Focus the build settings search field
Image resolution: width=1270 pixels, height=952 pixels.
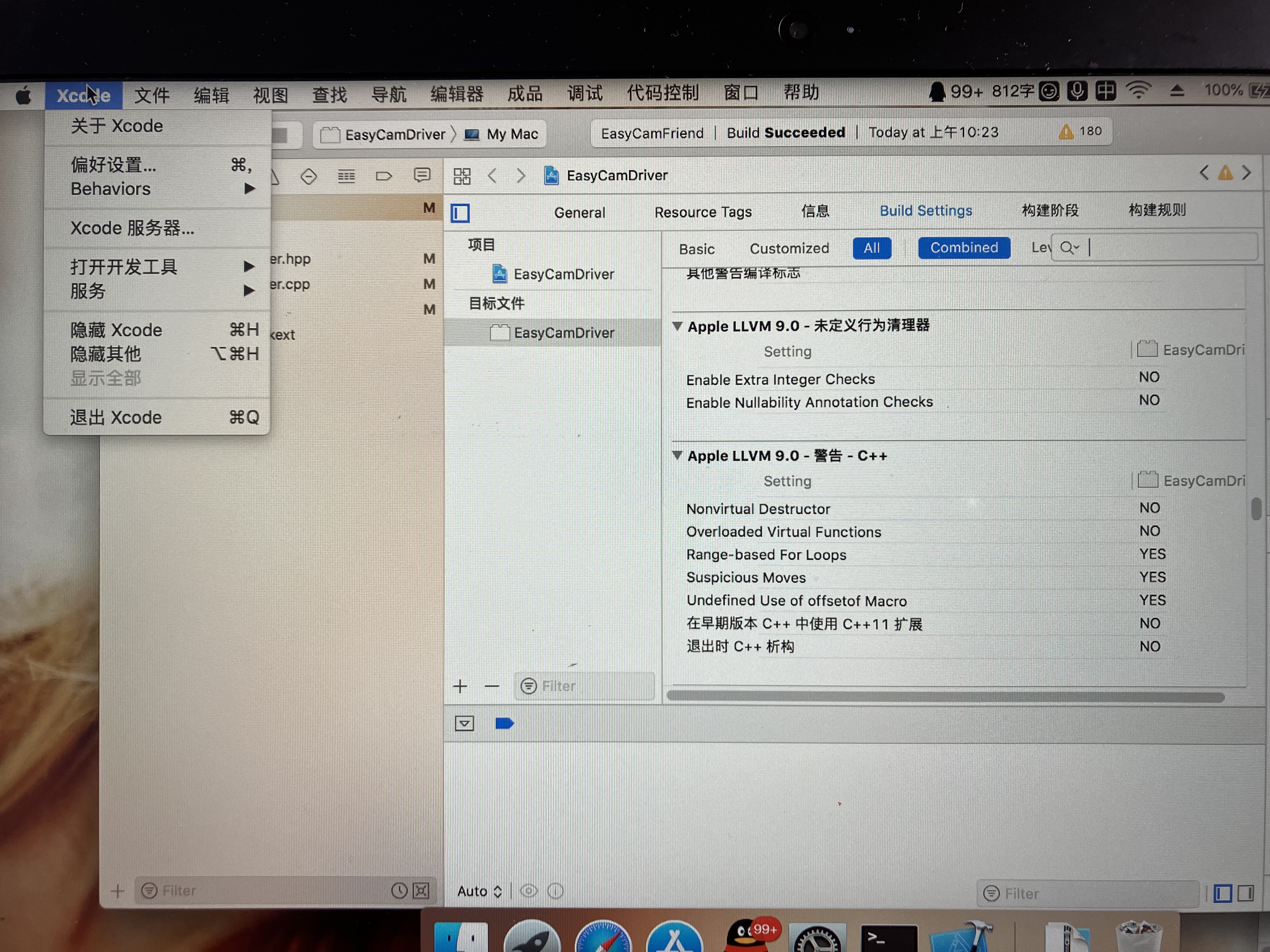click(1155, 247)
